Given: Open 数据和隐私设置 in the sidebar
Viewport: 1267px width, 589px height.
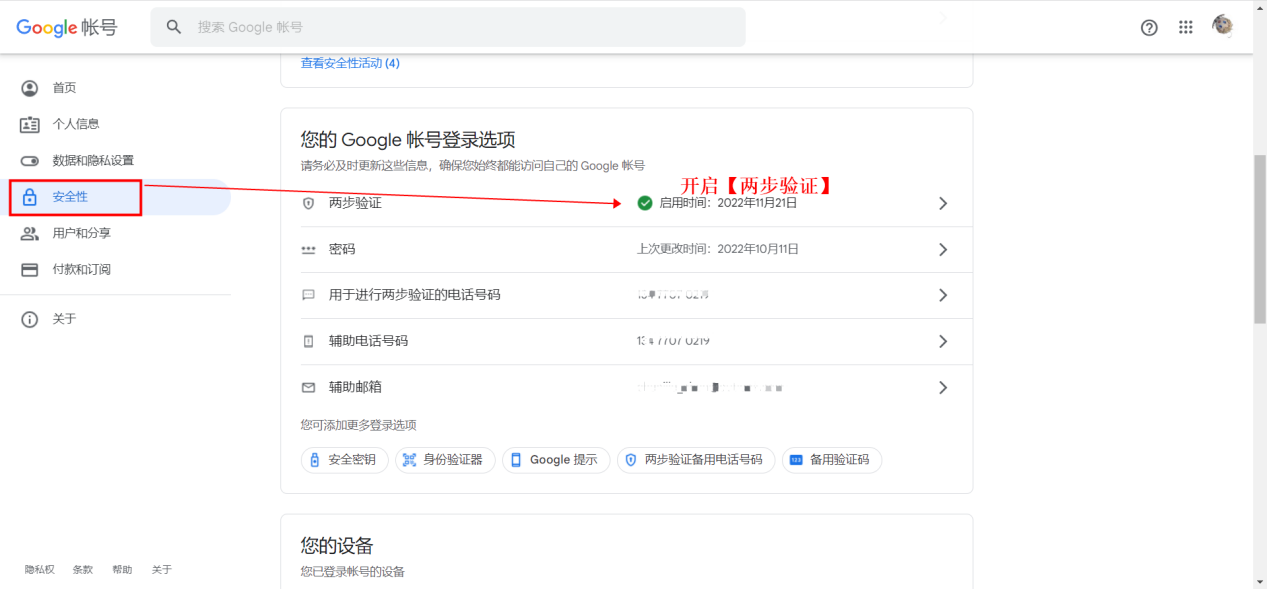Looking at the screenshot, I should 115,161.
